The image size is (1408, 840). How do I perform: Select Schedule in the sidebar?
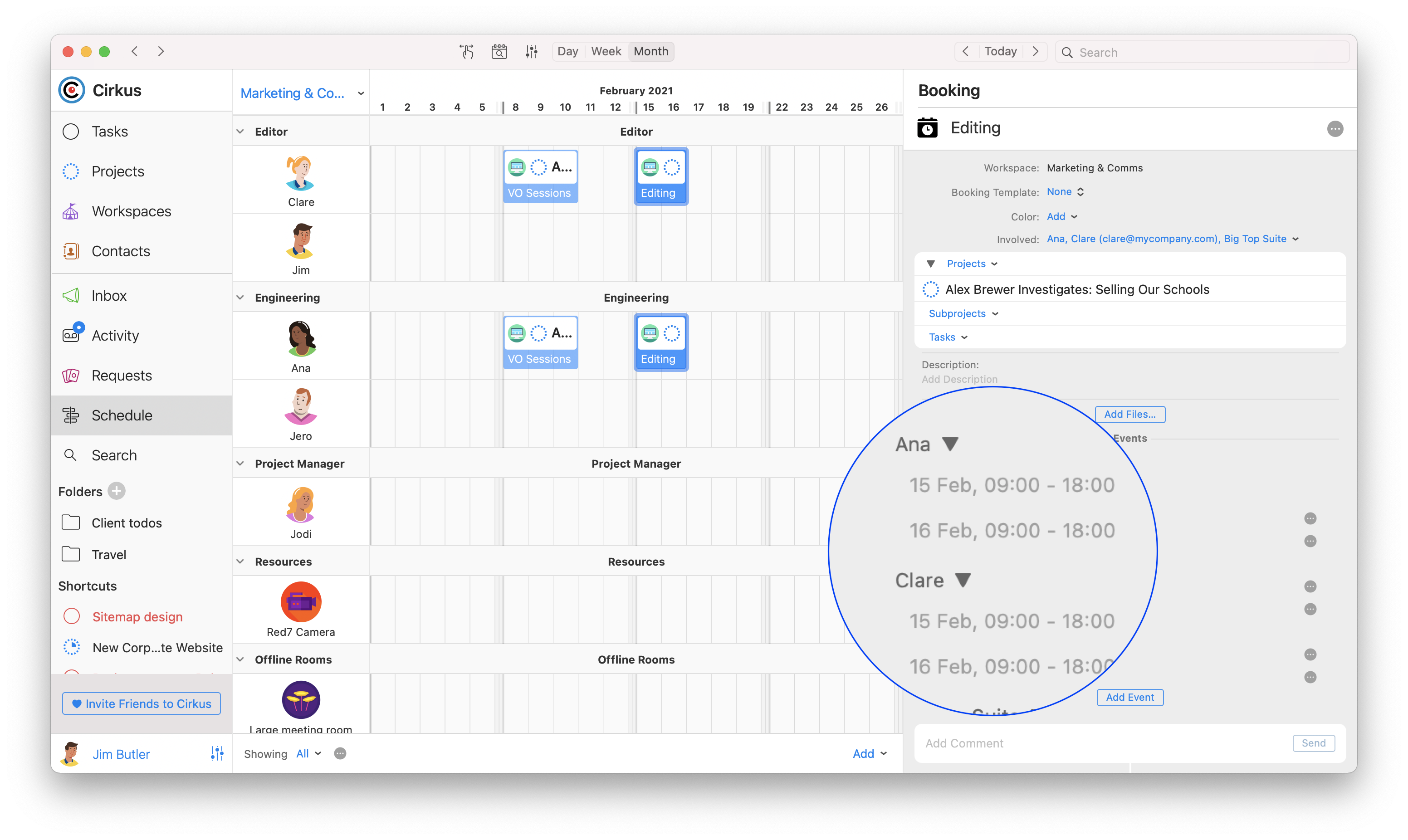(x=142, y=415)
